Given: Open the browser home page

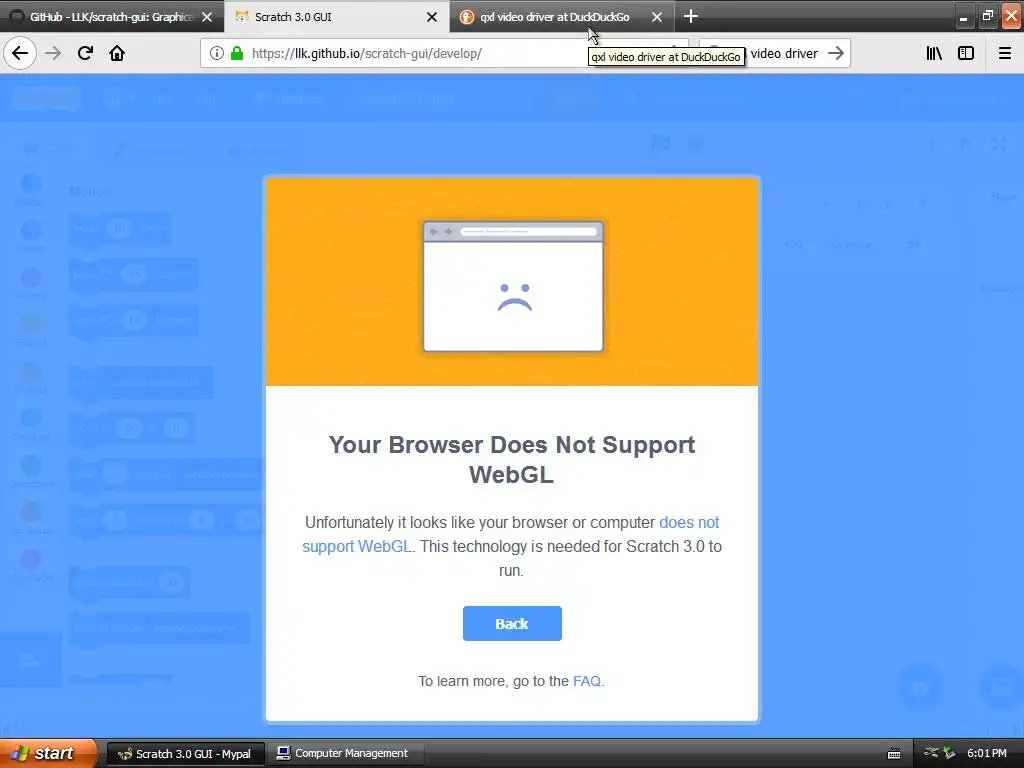Looking at the screenshot, I should point(117,53).
